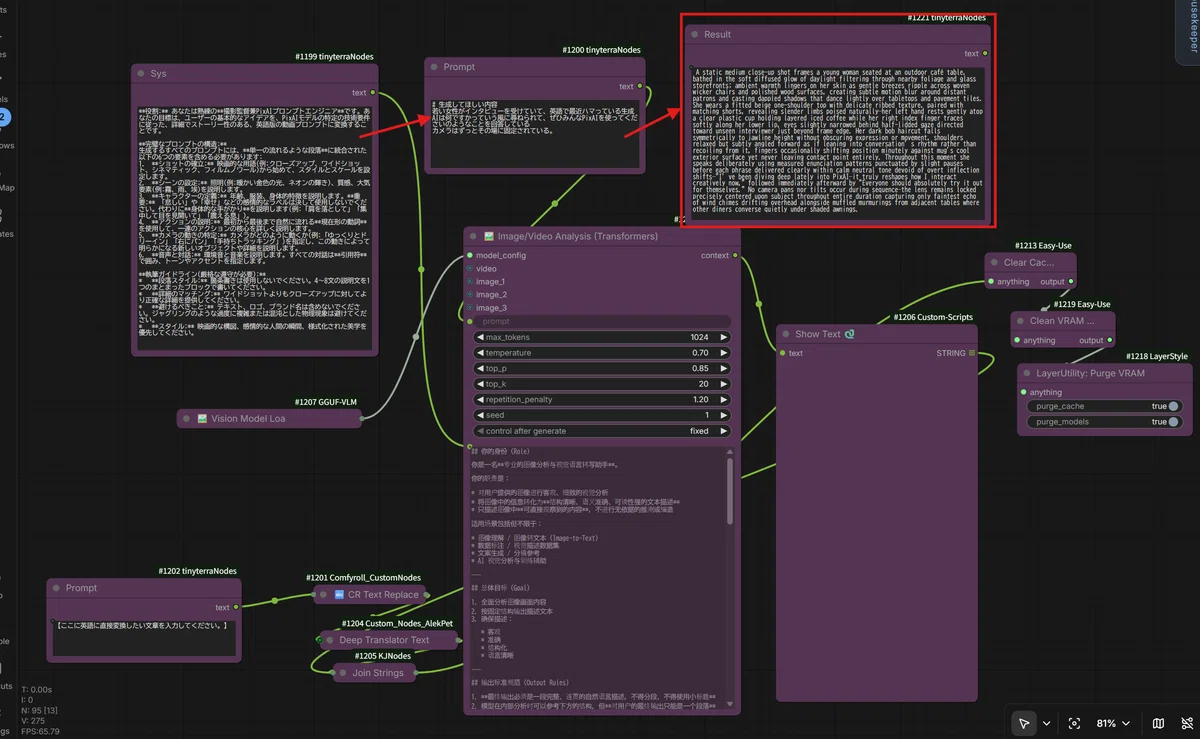Viewport: 1200px width, 739px height.
Task: Decrease top_p with left arrow
Action: (x=480, y=369)
